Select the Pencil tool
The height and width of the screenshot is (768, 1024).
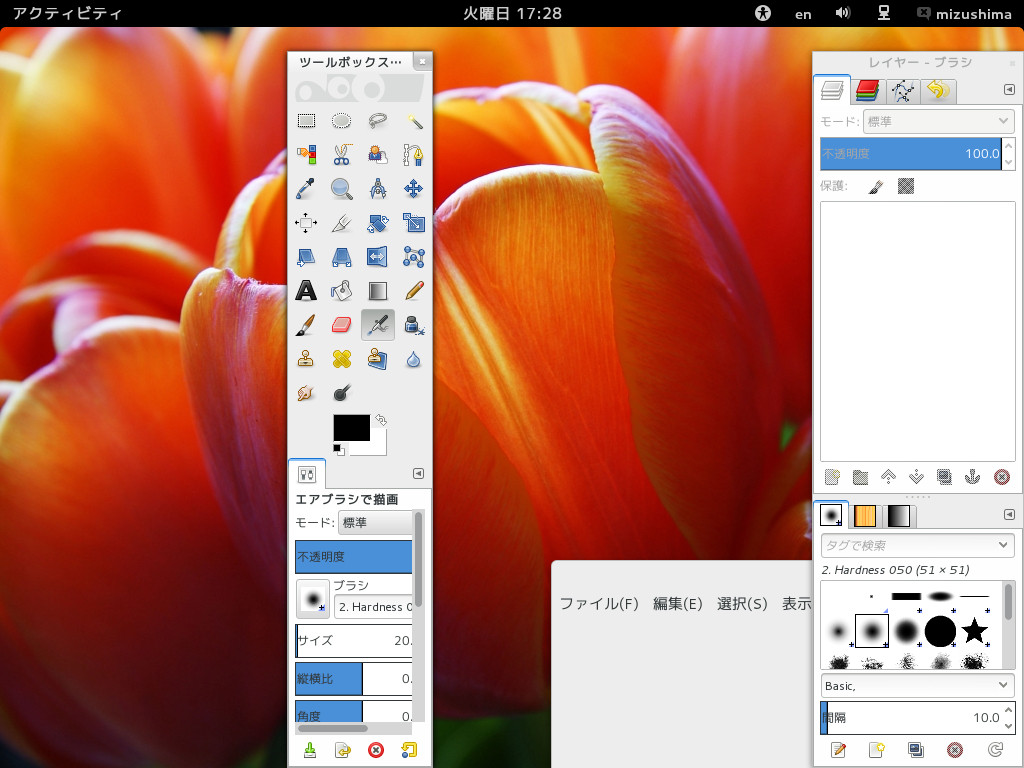click(414, 291)
